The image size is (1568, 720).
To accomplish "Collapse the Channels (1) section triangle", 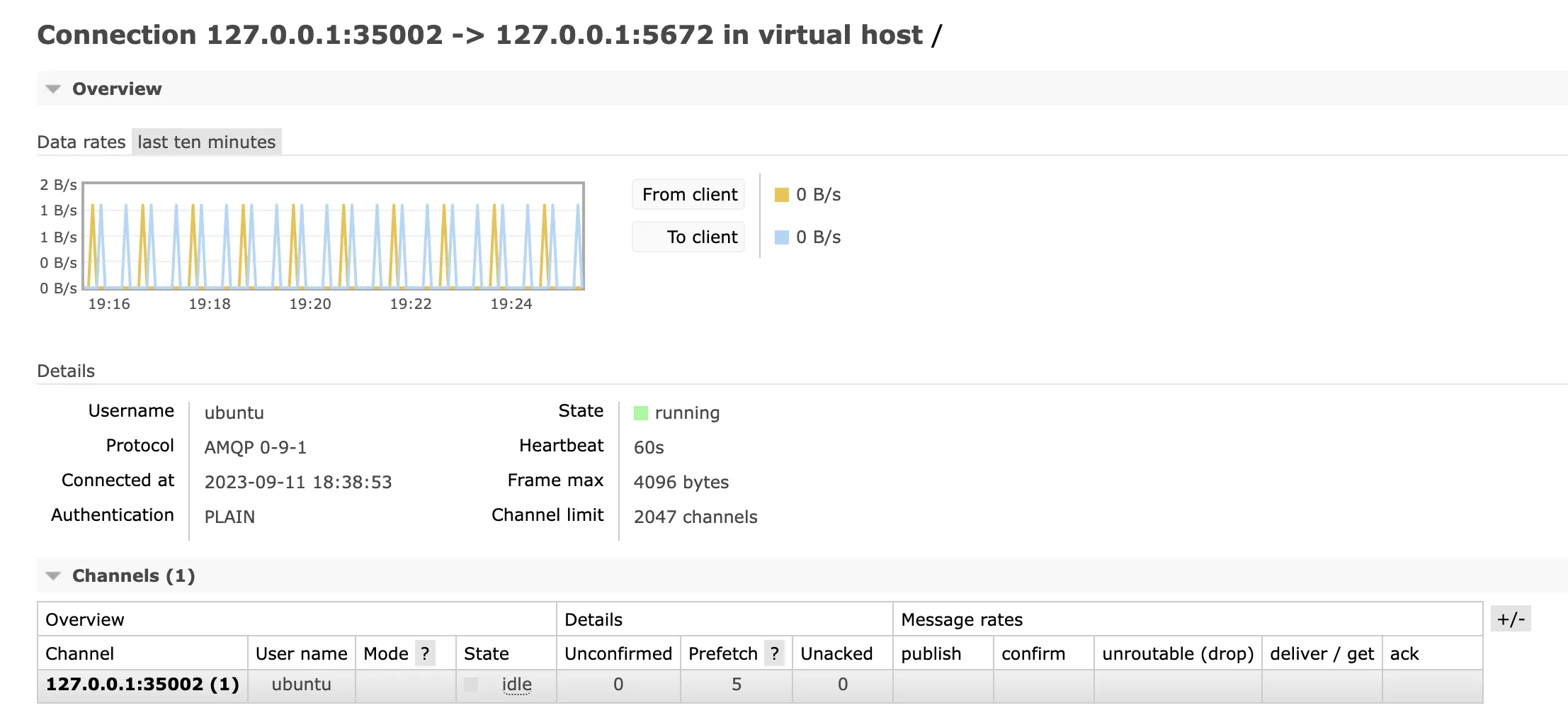I will click(53, 576).
